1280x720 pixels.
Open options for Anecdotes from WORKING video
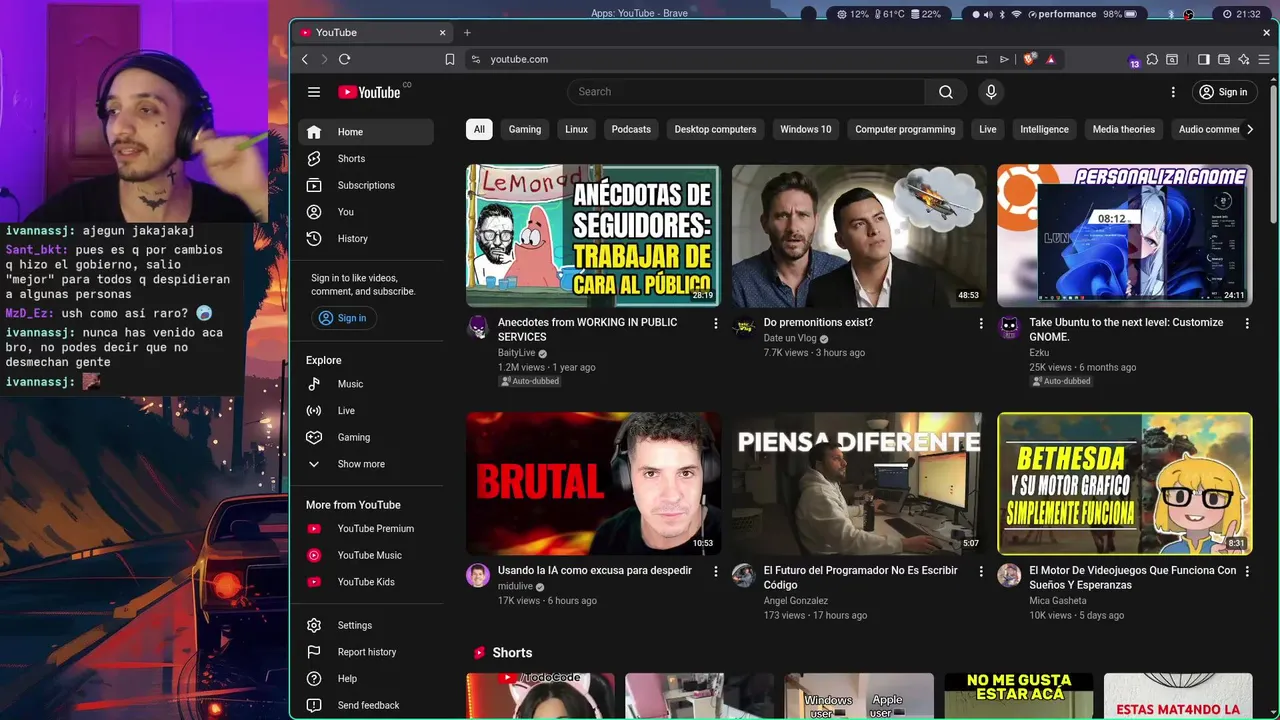point(715,323)
